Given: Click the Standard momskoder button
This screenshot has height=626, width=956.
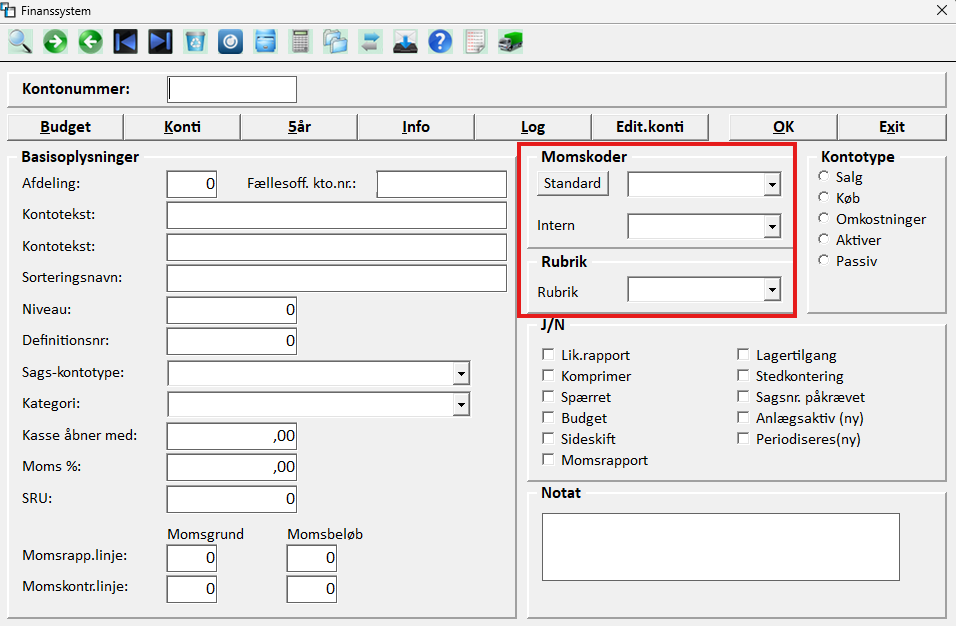Looking at the screenshot, I should (x=573, y=183).
